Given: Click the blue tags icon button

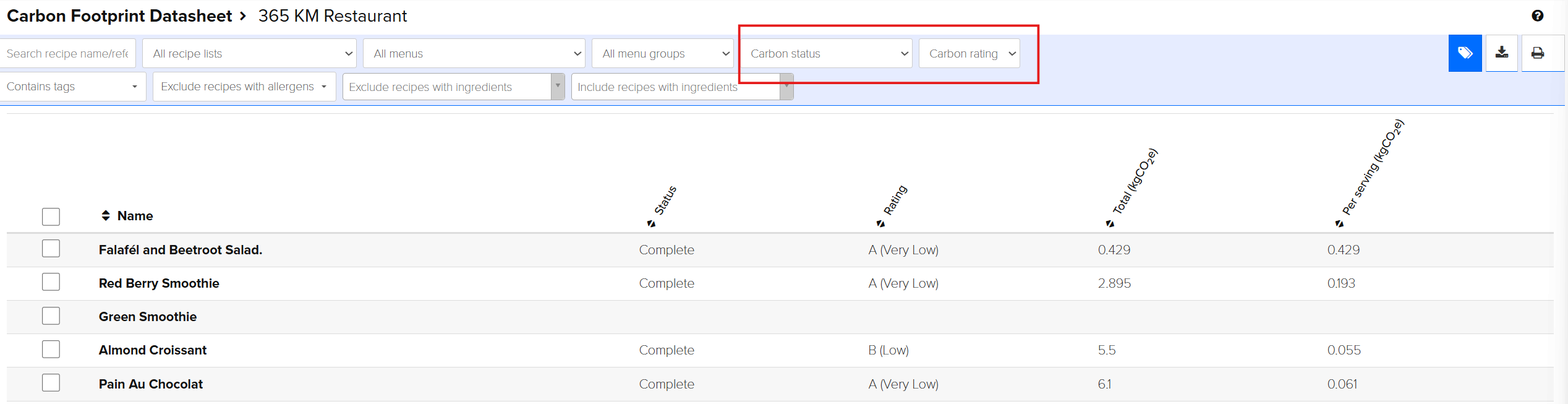Looking at the screenshot, I should point(1464,53).
